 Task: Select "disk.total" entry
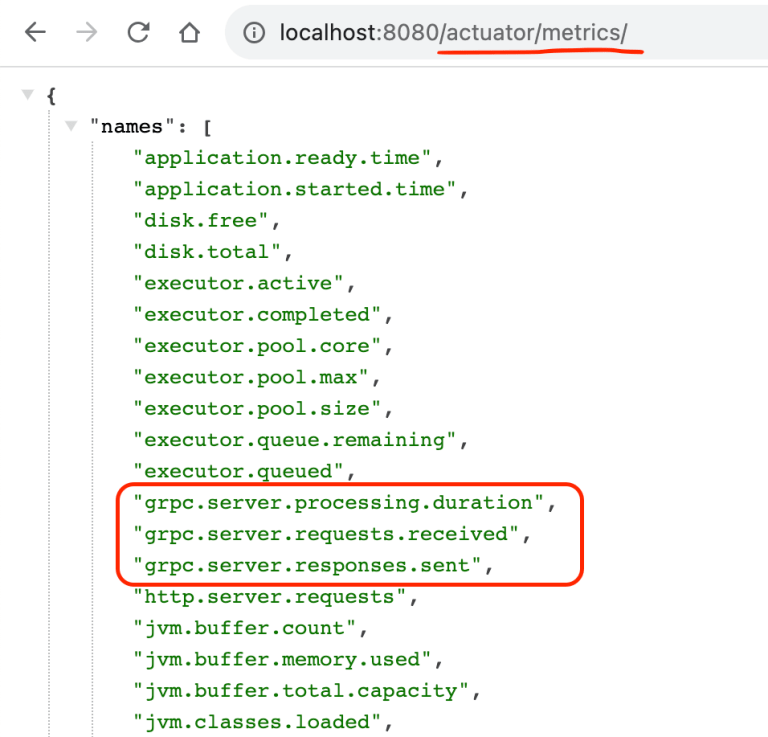click(207, 252)
